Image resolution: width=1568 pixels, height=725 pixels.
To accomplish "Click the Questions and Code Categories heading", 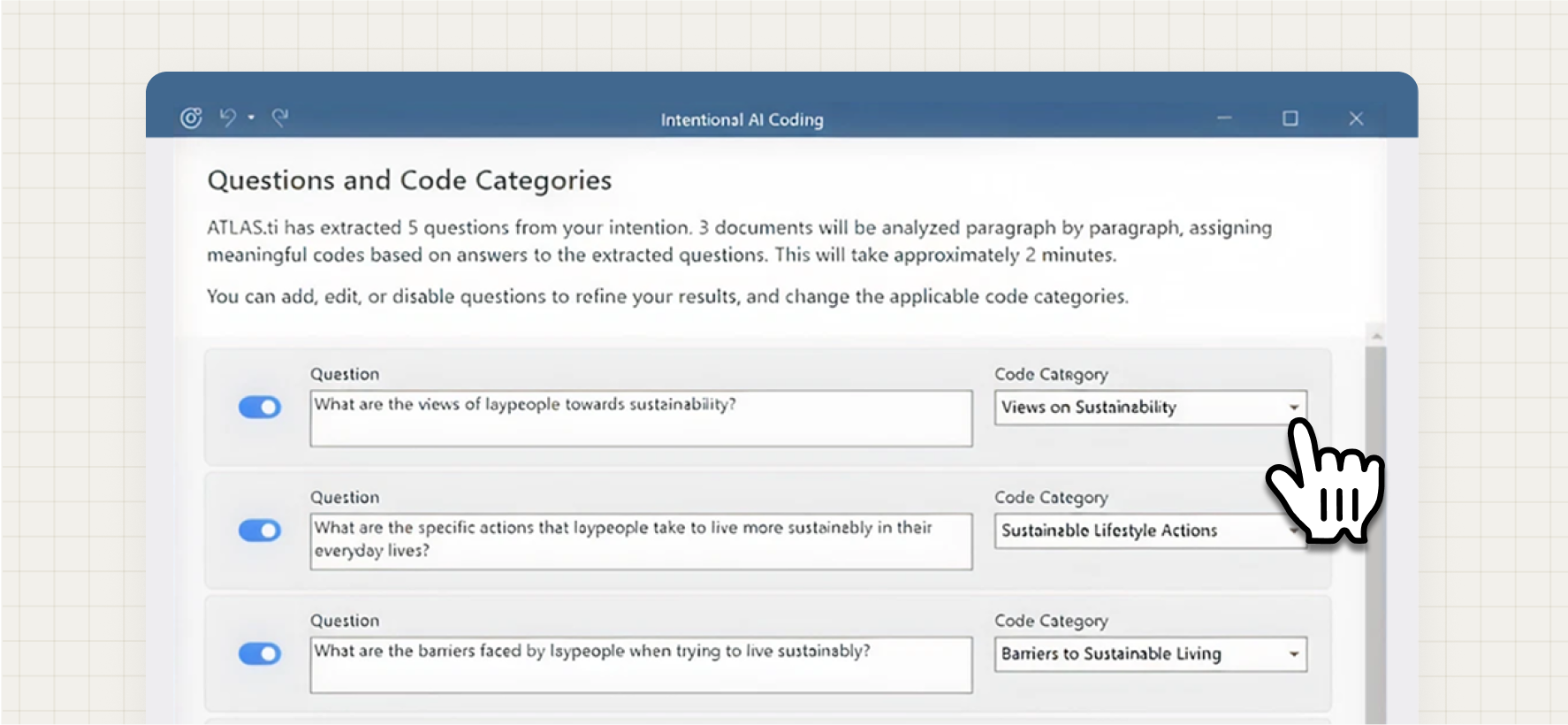I will point(409,180).
